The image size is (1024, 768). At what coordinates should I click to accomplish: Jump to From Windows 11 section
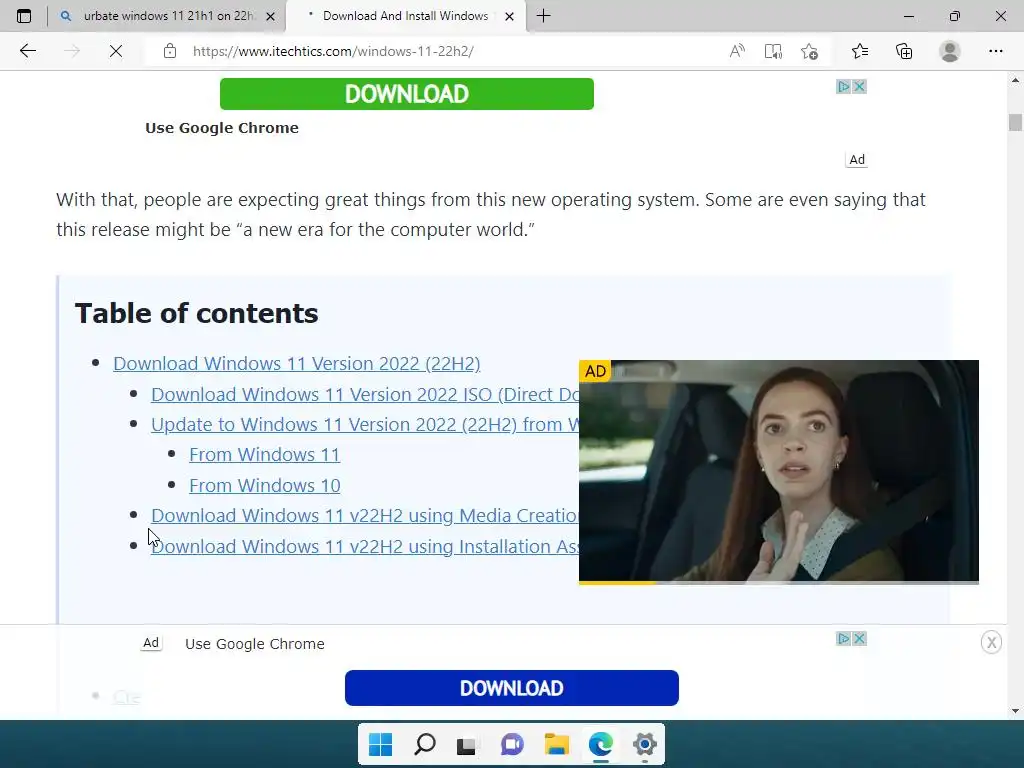click(264, 455)
